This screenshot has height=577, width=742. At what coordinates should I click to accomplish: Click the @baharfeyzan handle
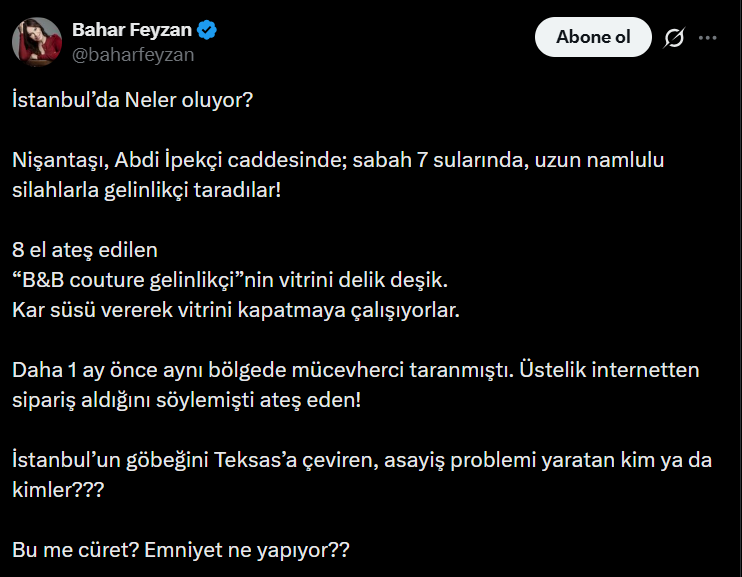tap(133, 54)
